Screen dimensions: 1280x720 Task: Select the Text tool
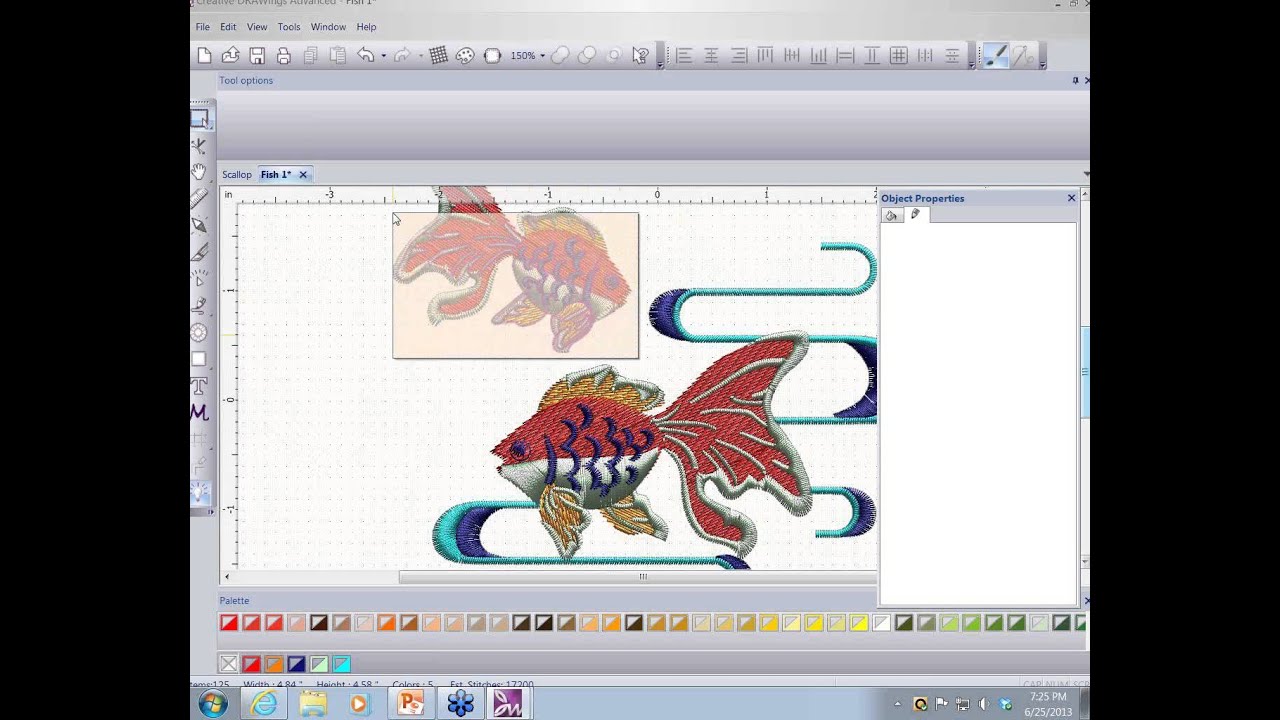click(x=199, y=386)
